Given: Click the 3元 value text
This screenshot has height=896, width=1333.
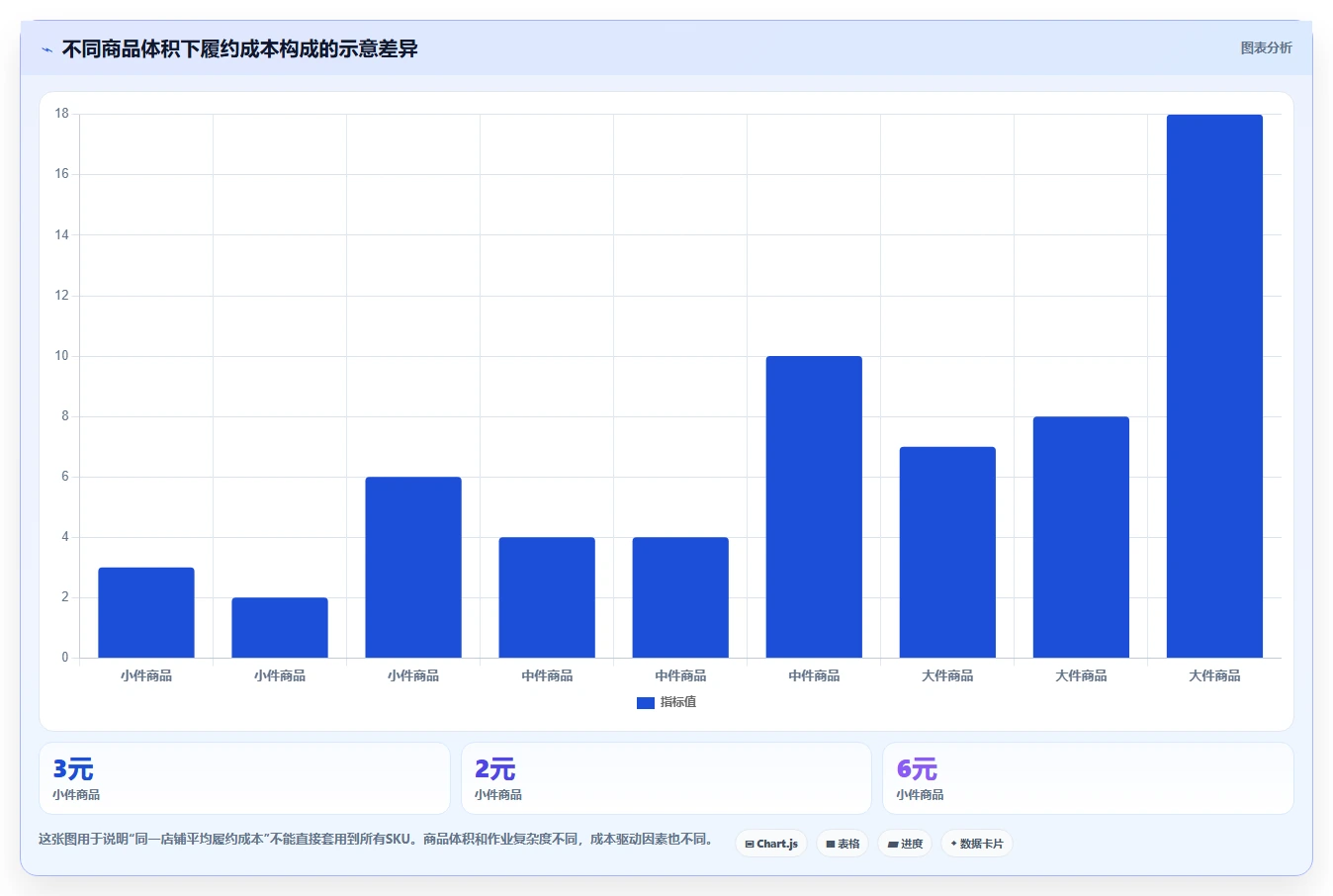Looking at the screenshot, I should (x=73, y=768).
